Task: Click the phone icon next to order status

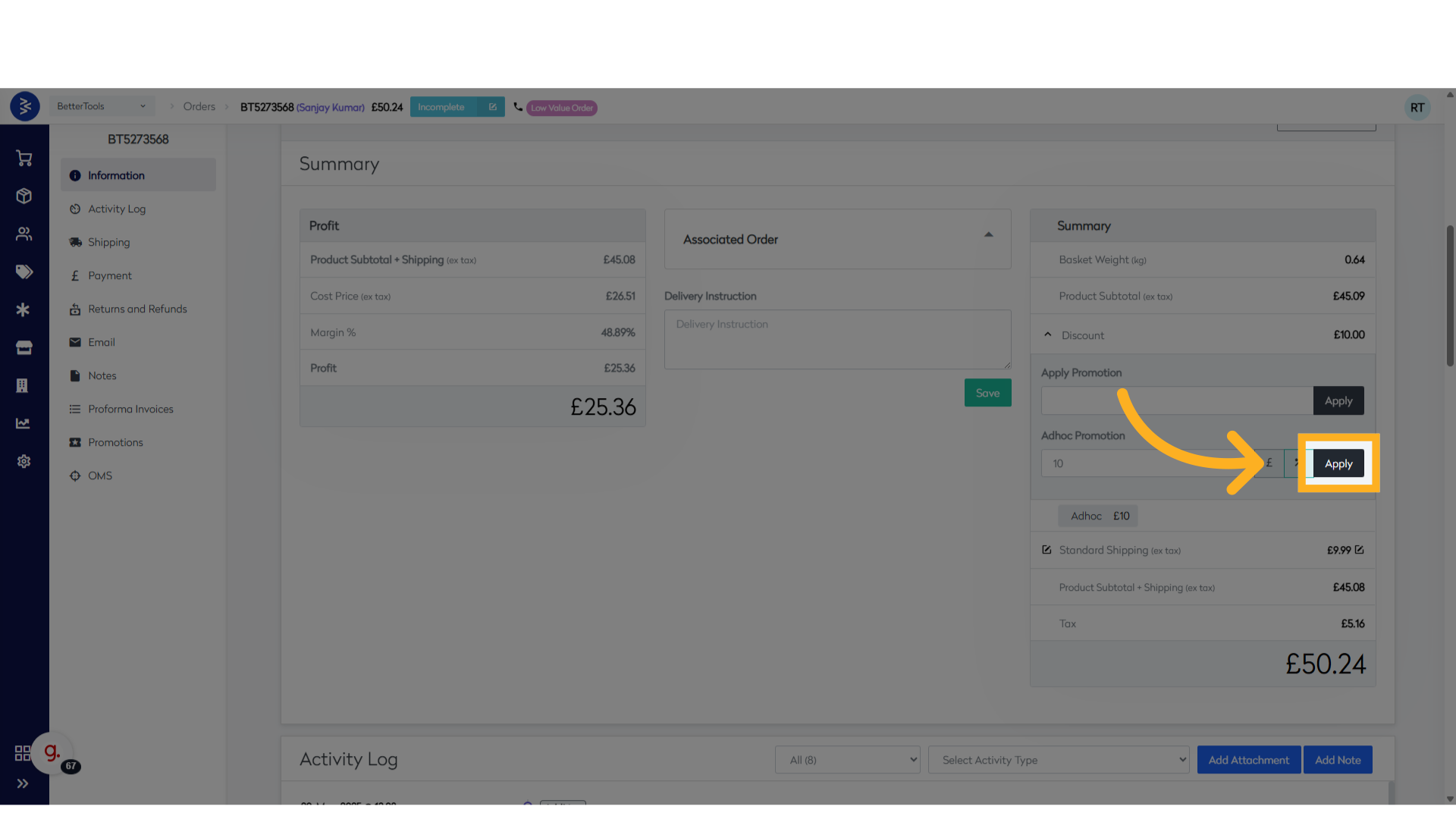Action: [518, 107]
